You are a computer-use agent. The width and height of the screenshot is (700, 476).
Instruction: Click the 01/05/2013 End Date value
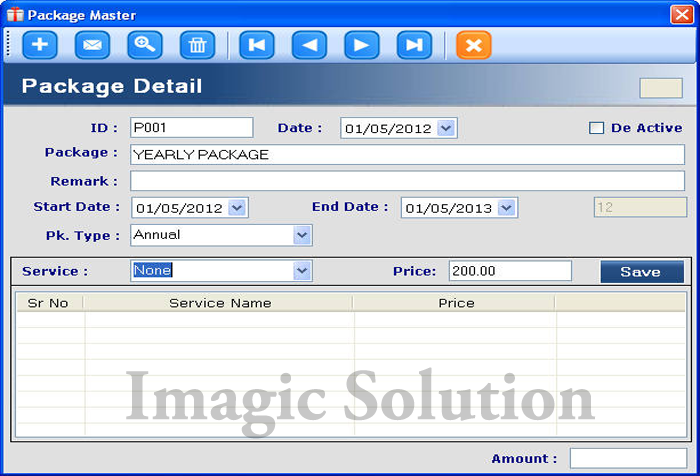(448, 209)
